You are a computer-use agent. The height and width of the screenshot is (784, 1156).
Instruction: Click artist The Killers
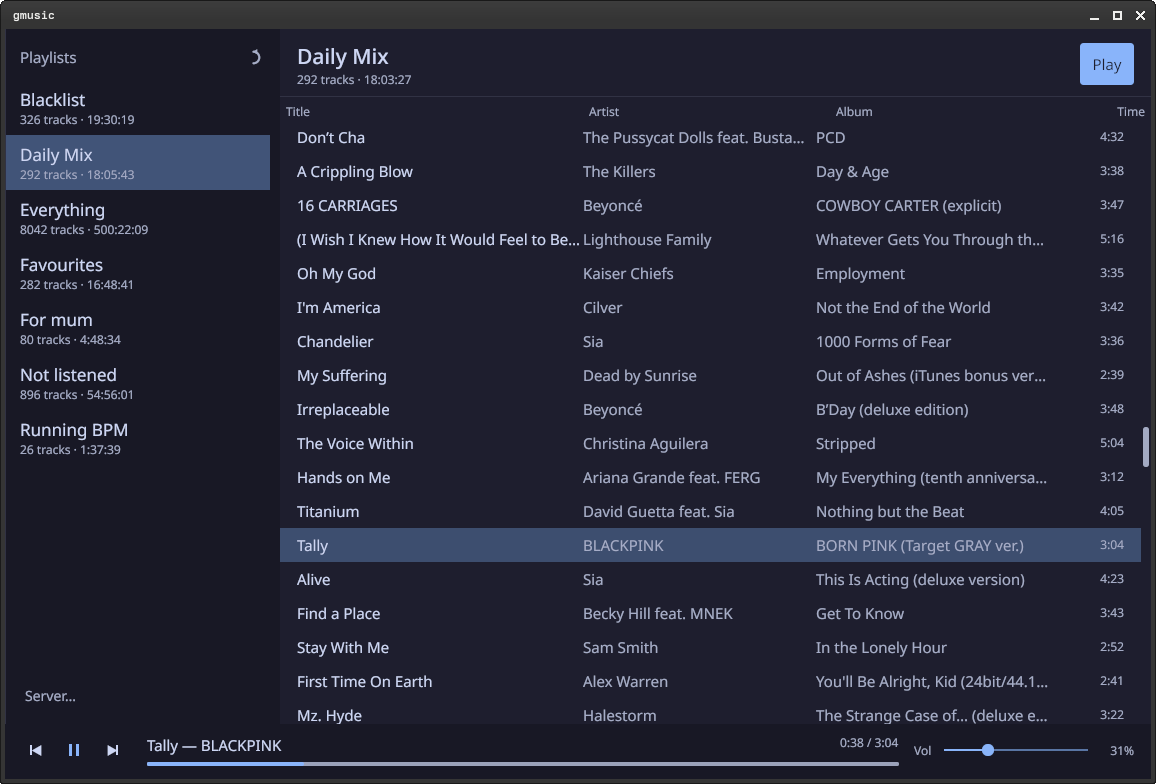coord(619,171)
